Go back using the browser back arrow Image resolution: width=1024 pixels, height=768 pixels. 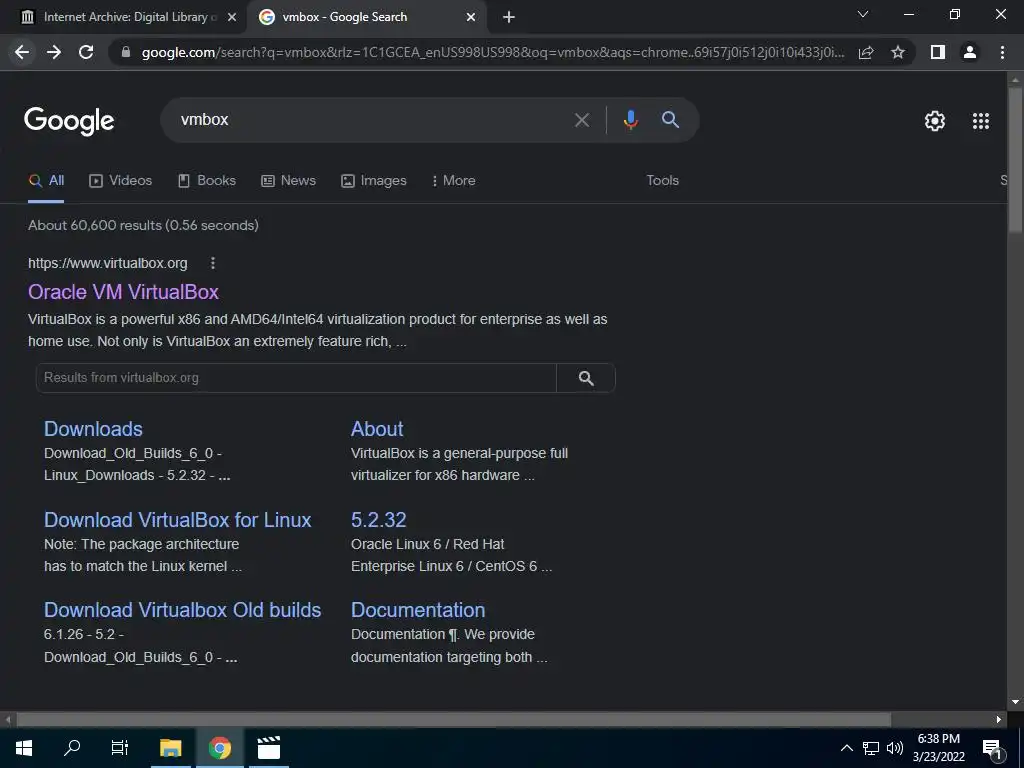pos(22,52)
